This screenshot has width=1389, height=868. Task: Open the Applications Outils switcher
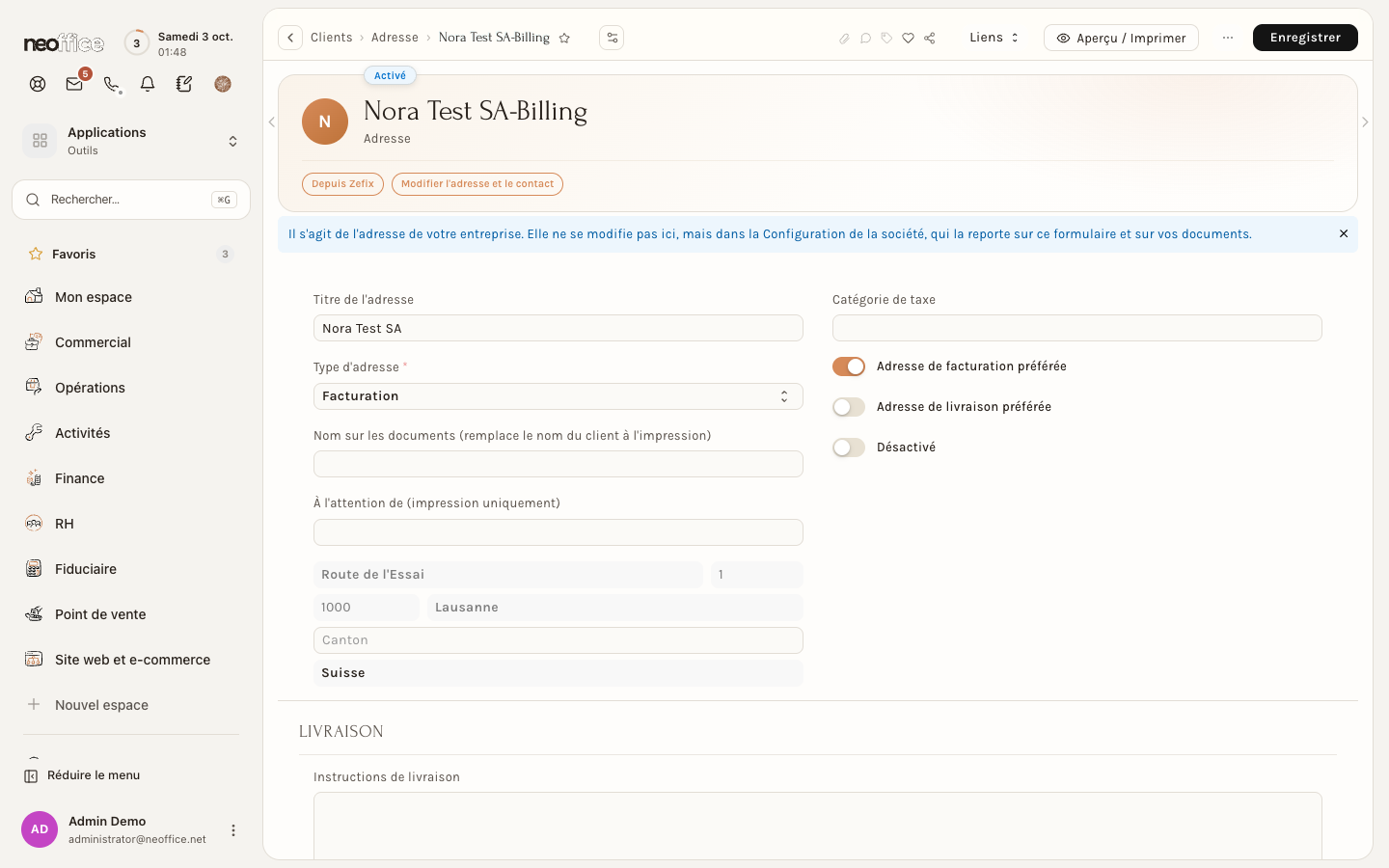131,141
